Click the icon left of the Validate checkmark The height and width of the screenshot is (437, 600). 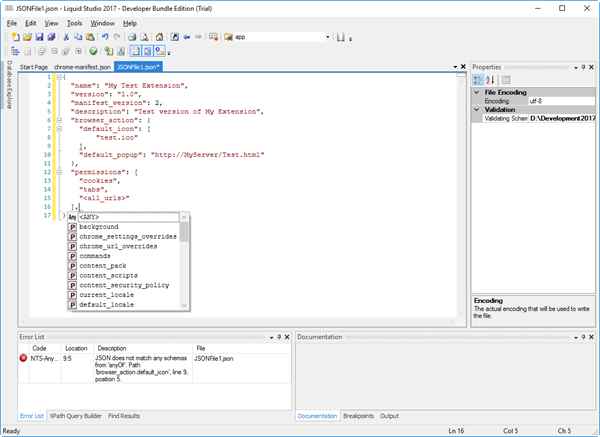(x=78, y=51)
